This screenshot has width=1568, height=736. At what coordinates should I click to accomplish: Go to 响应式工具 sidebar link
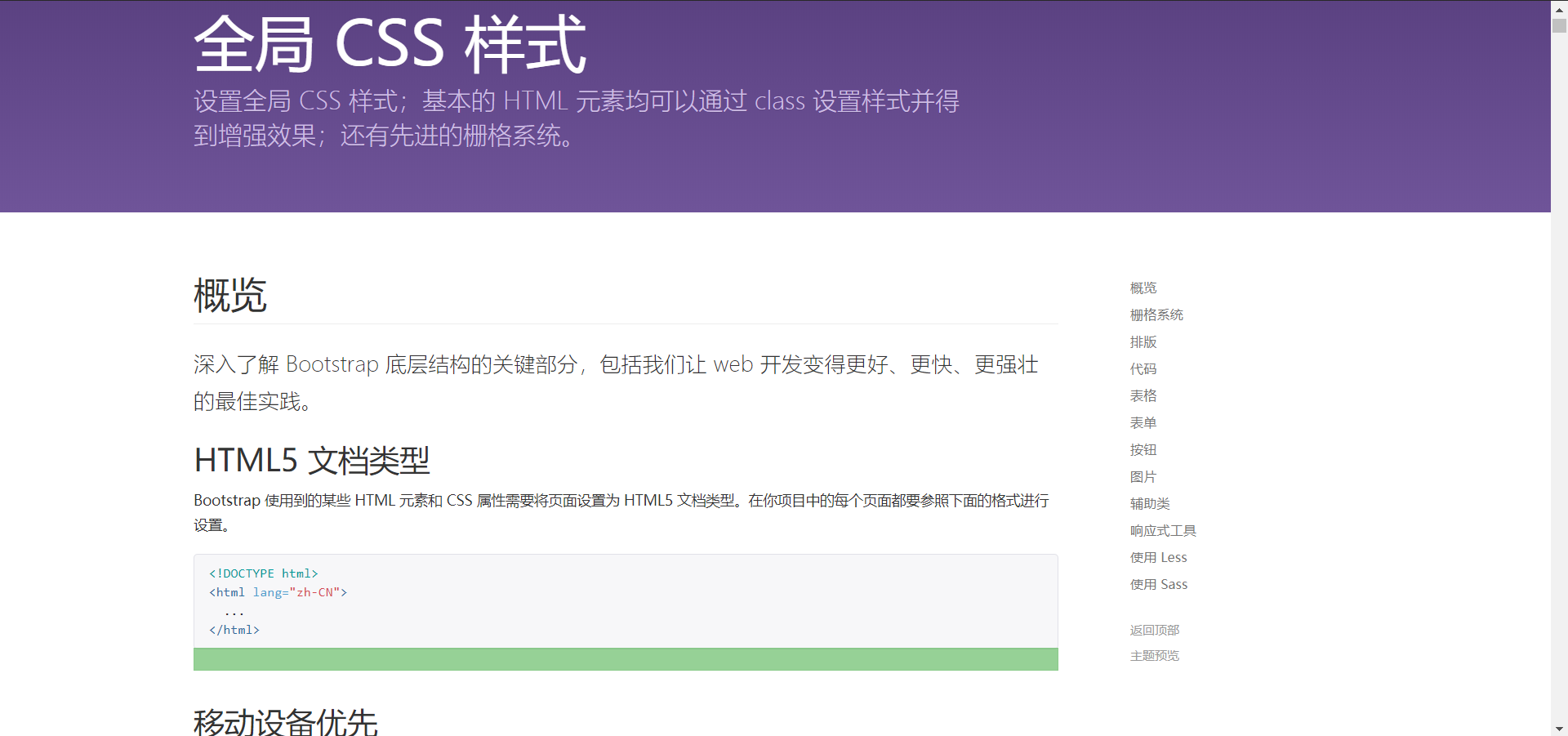click(x=1163, y=530)
